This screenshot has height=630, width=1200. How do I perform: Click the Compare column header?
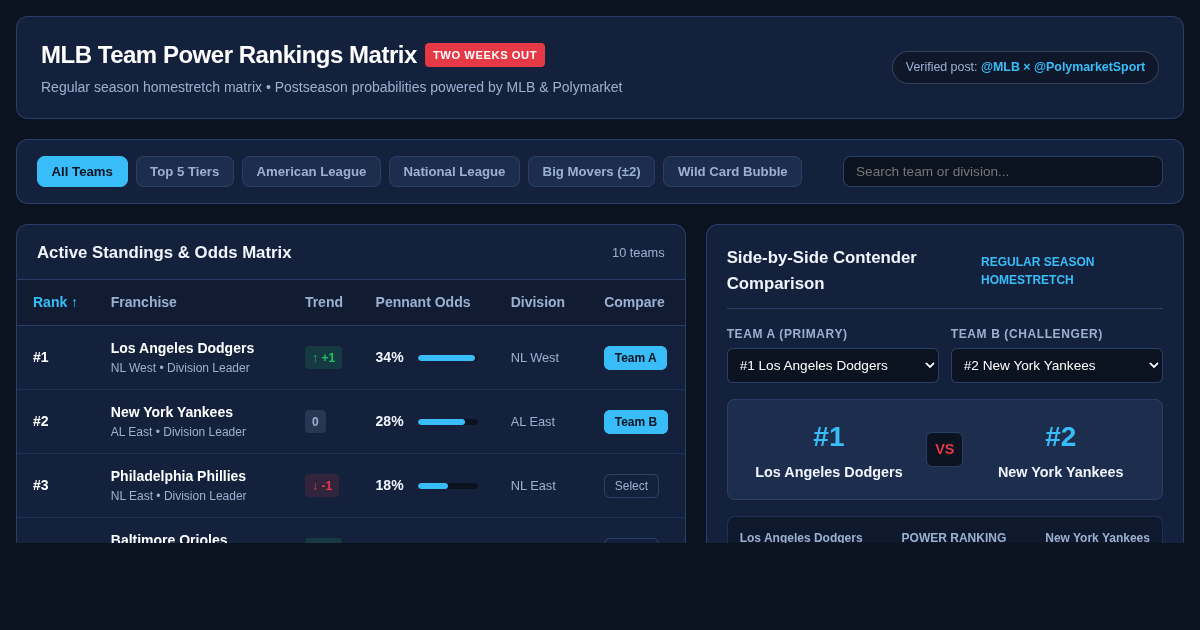(634, 302)
